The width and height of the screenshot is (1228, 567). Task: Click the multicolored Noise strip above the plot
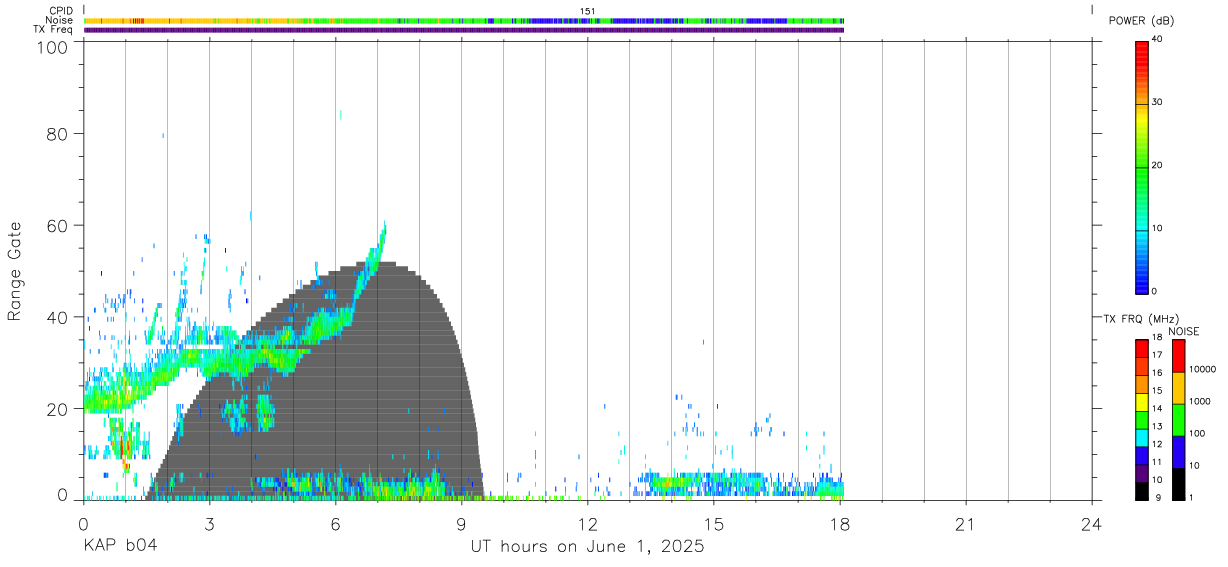464,20
